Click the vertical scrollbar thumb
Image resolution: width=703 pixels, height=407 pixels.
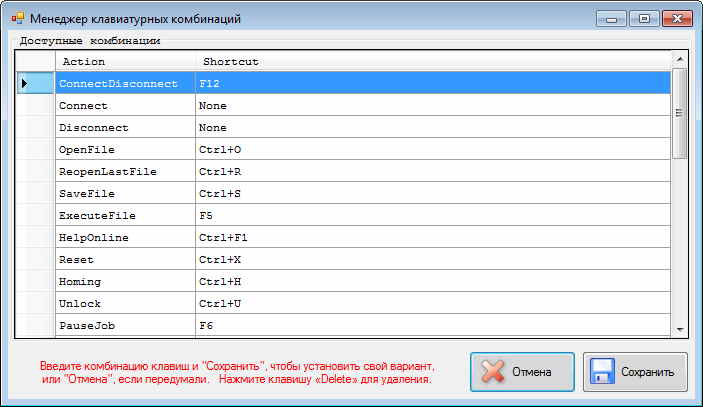click(x=680, y=114)
